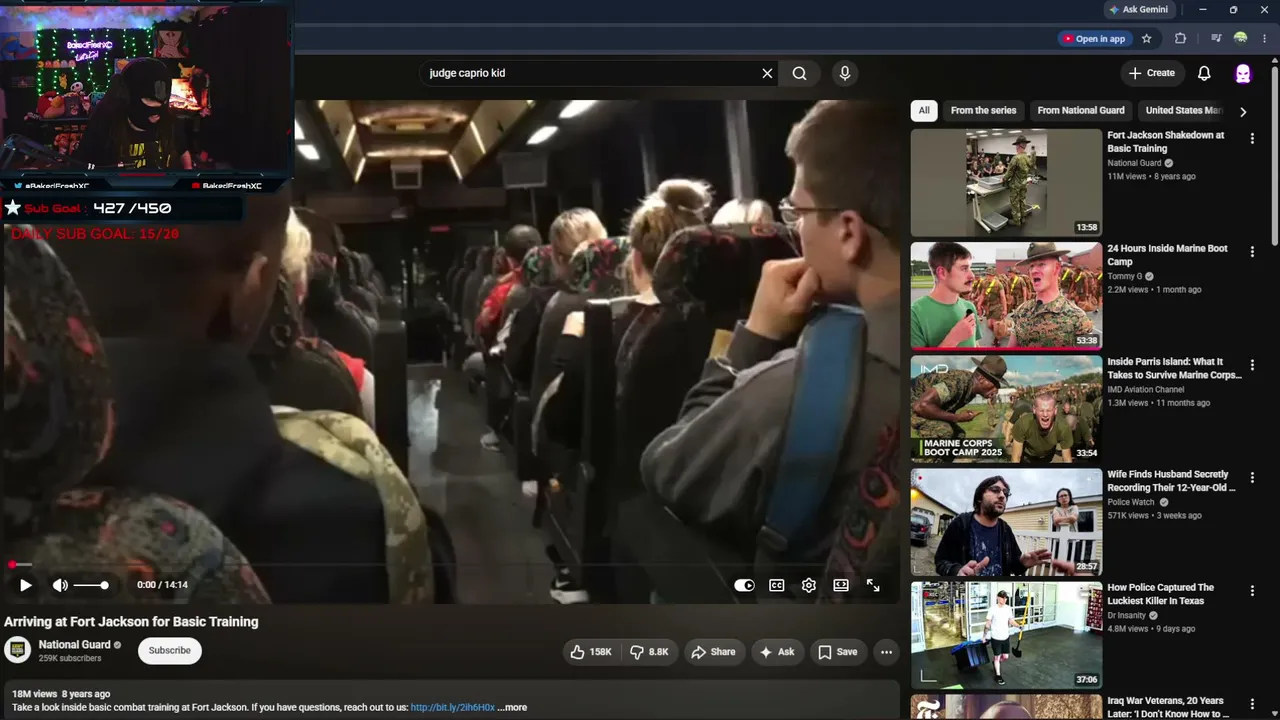Click 'Open in app' in the address bar
1280x720 pixels.
click(1094, 39)
